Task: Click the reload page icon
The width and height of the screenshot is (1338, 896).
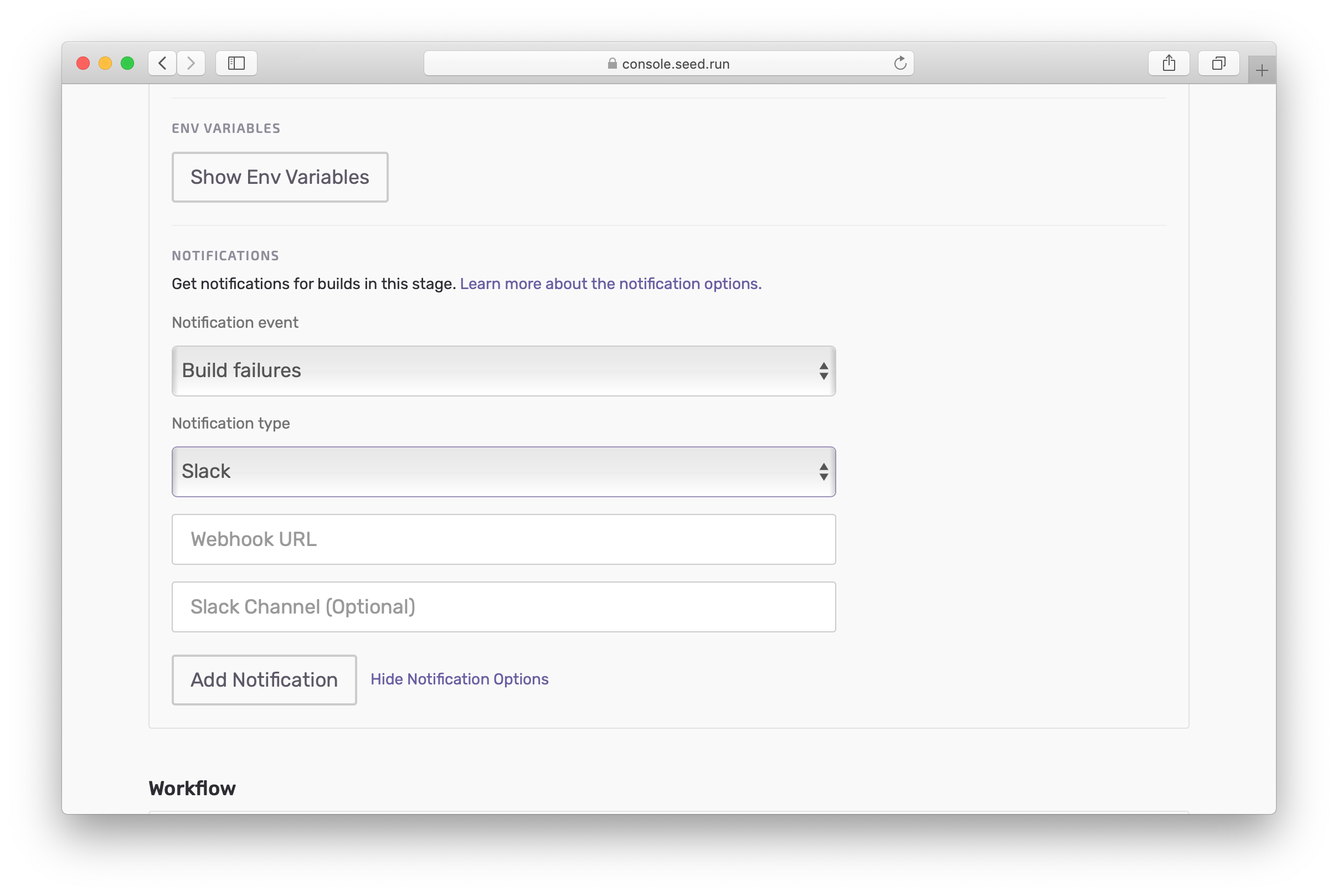Action: pyautogui.click(x=899, y=64)
